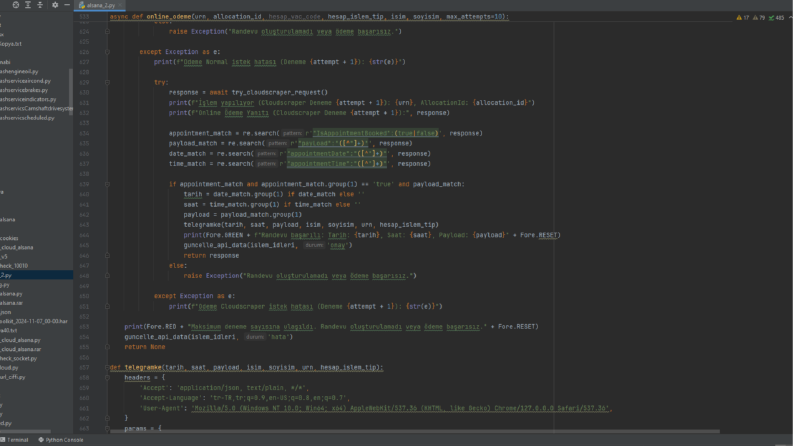Click the fold marker at line 648
This screenshot has width=793, height=446.
tap(107, 276)
